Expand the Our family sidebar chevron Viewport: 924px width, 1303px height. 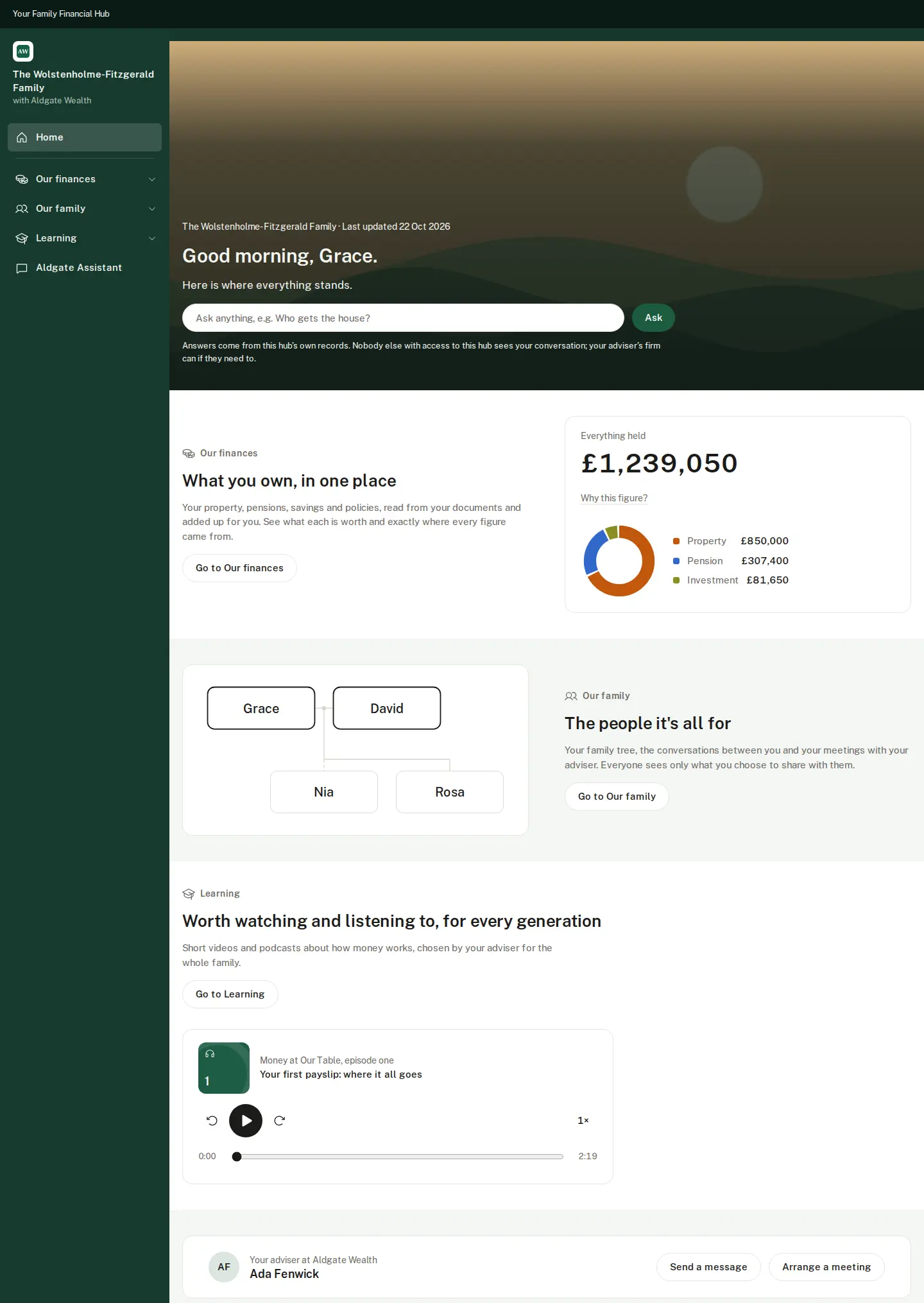click(152, 209)
